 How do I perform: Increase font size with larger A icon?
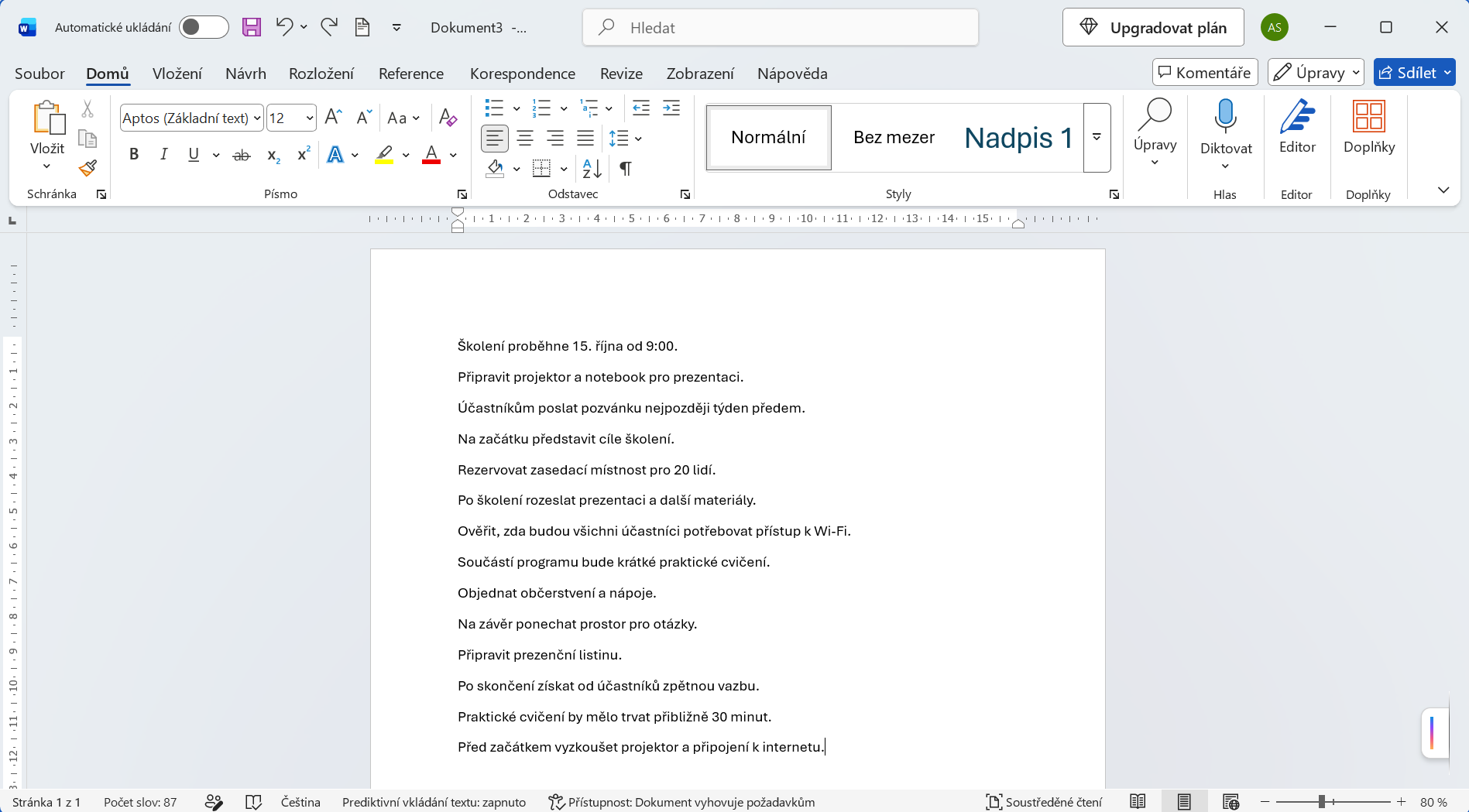click(333, 118)
